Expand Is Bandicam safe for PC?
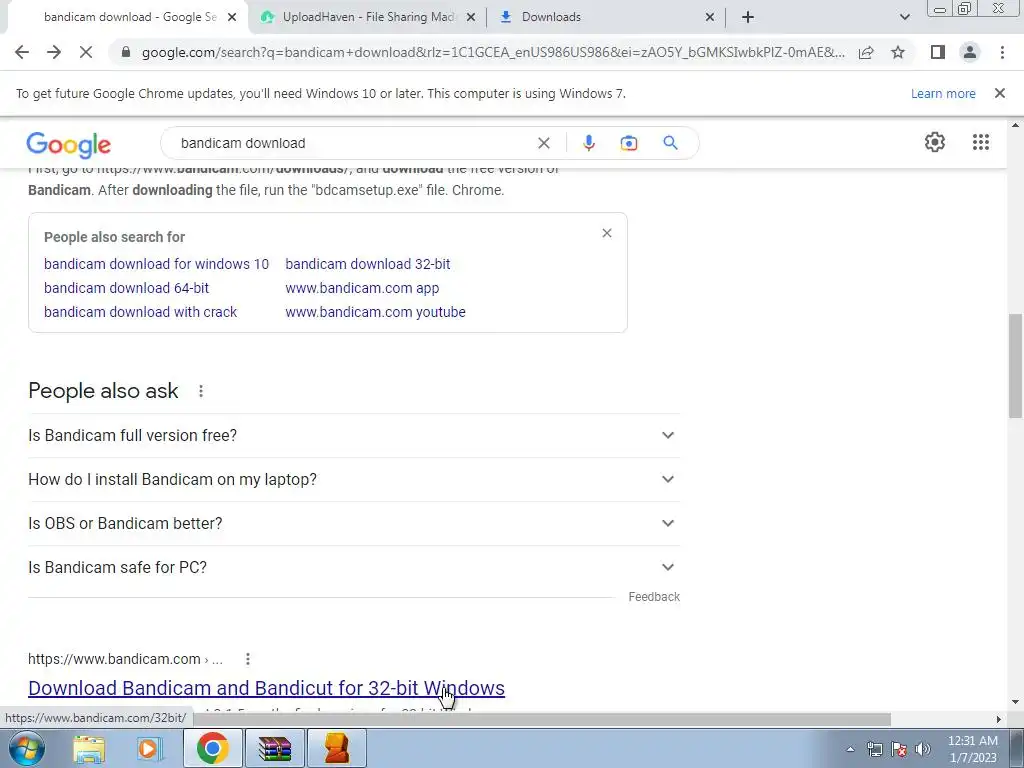The width and height of the screenshot is (1024, 768). pyautogui.click(x=354, y=568)
